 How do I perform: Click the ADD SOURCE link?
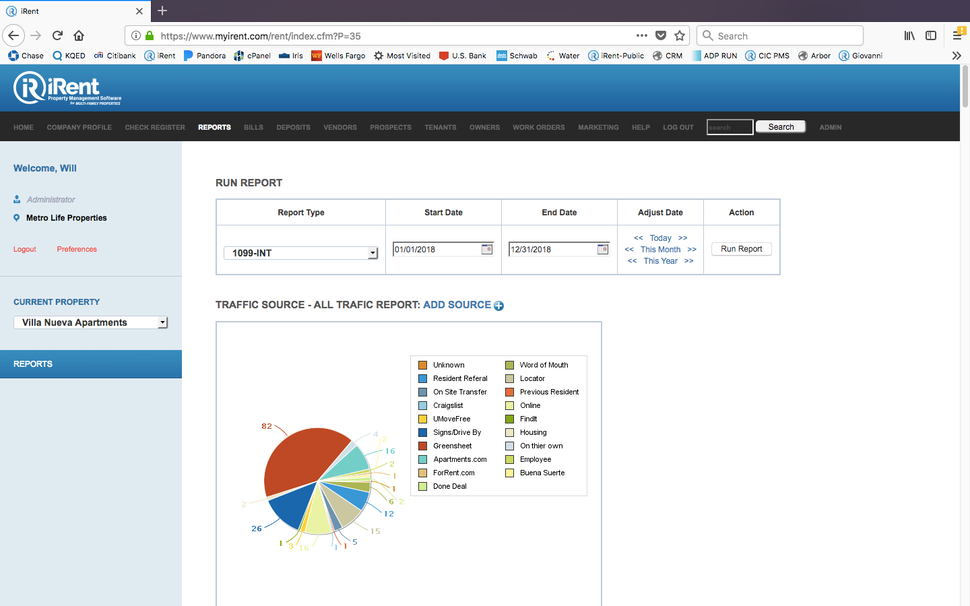pos(457,305)
